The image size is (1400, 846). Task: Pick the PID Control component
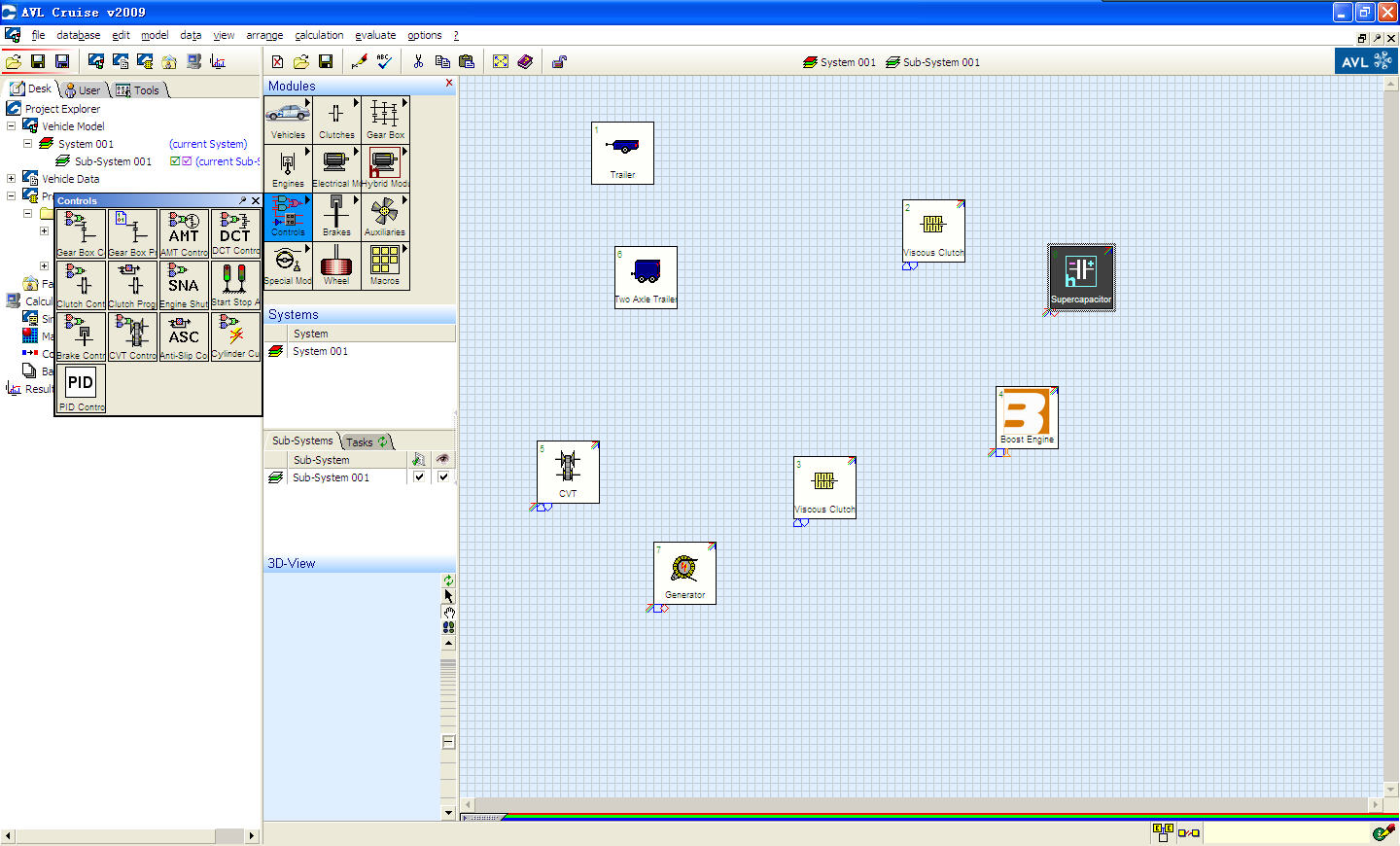pyautogui.click(x=81, y=389)
